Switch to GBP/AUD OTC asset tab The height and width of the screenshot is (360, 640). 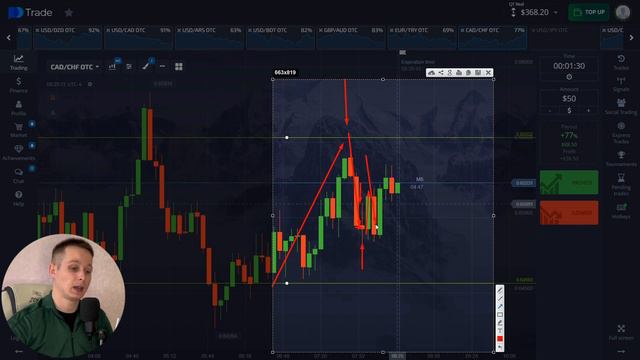click(351, 37)
